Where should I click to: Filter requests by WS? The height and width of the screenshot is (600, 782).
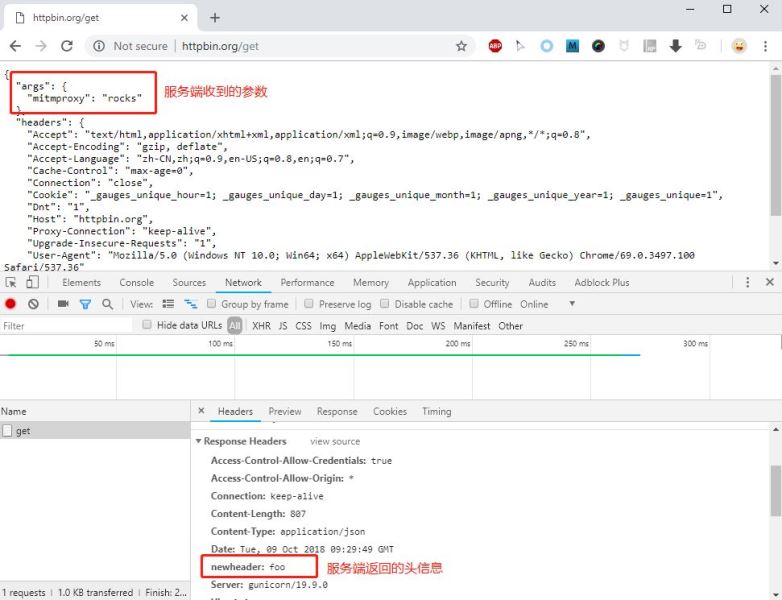pyautogui.click(x=438, y=326)
